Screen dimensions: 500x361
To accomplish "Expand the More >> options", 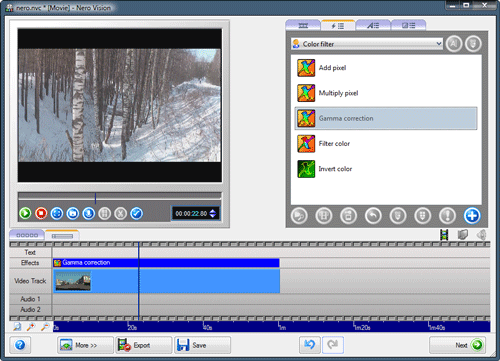I will tap(85, 345).
